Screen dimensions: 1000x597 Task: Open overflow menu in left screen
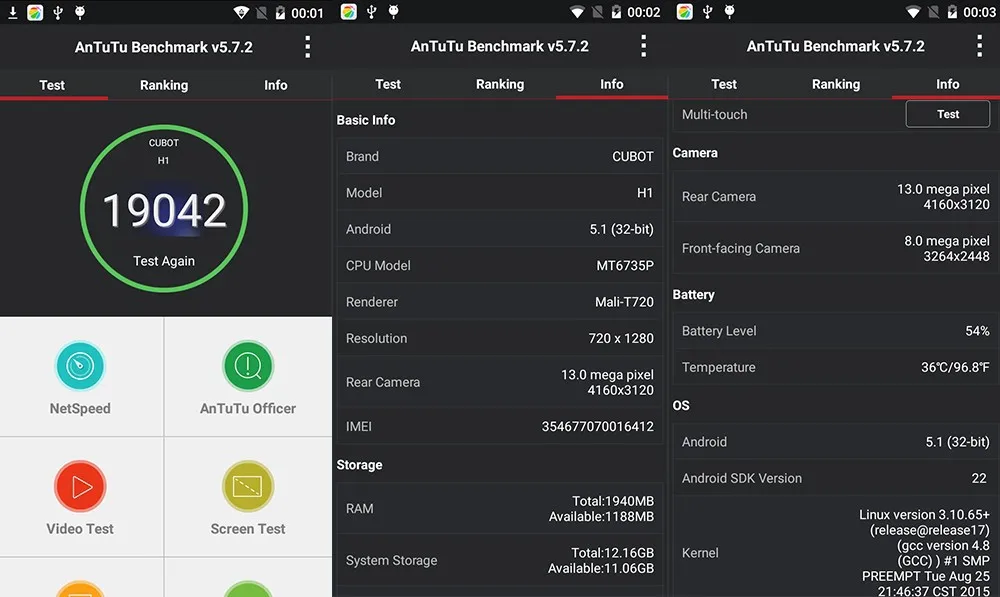pos(307,47)
